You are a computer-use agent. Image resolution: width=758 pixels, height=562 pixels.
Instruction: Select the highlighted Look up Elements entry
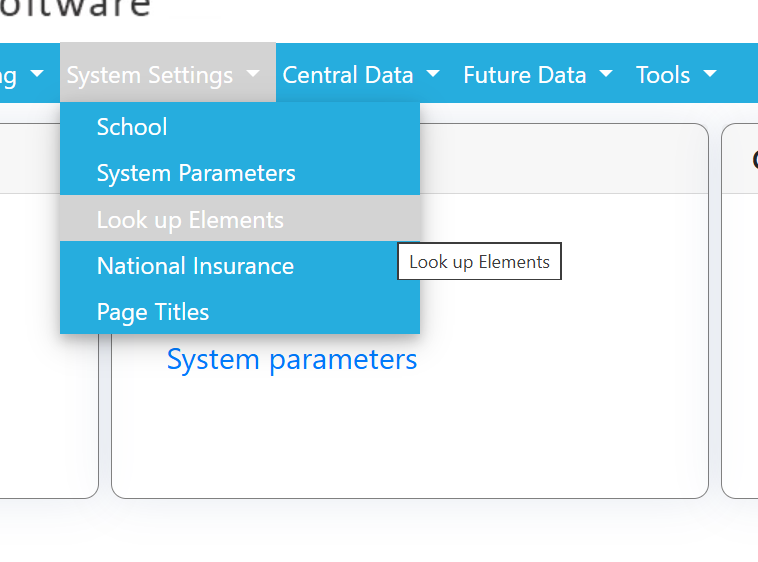tap(190, 220)
